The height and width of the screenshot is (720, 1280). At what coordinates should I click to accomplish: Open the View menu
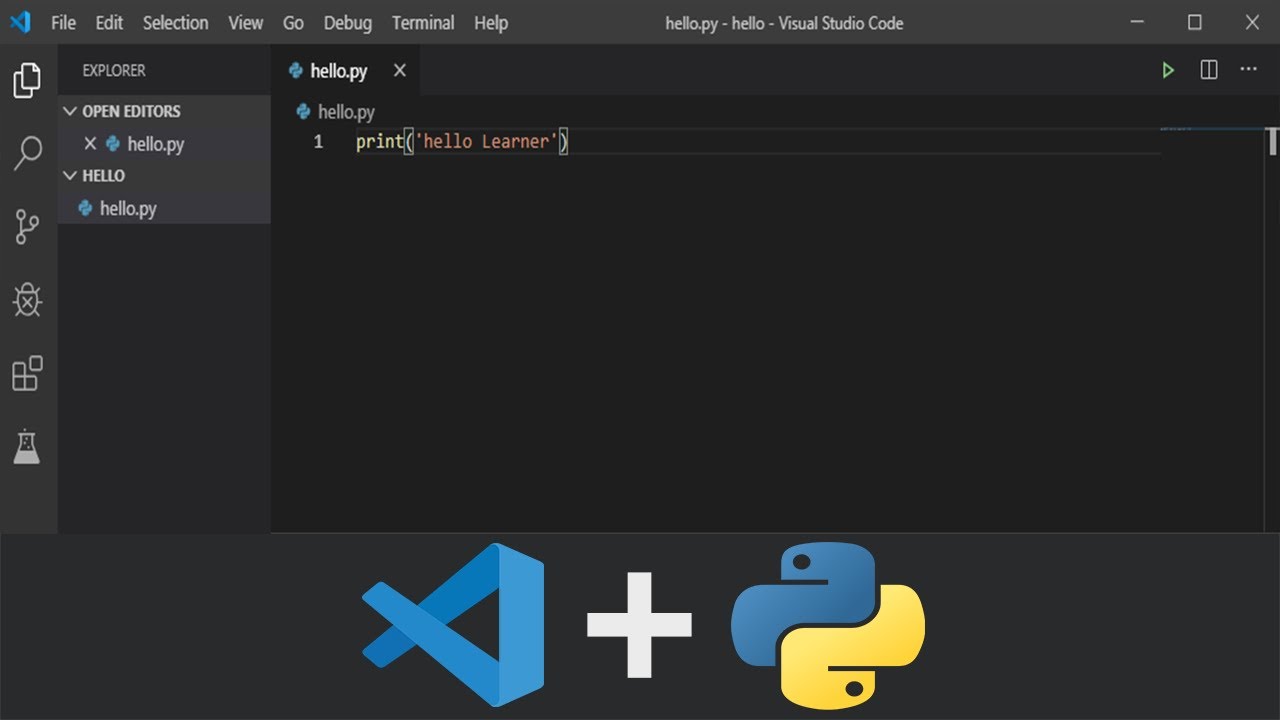245,22
